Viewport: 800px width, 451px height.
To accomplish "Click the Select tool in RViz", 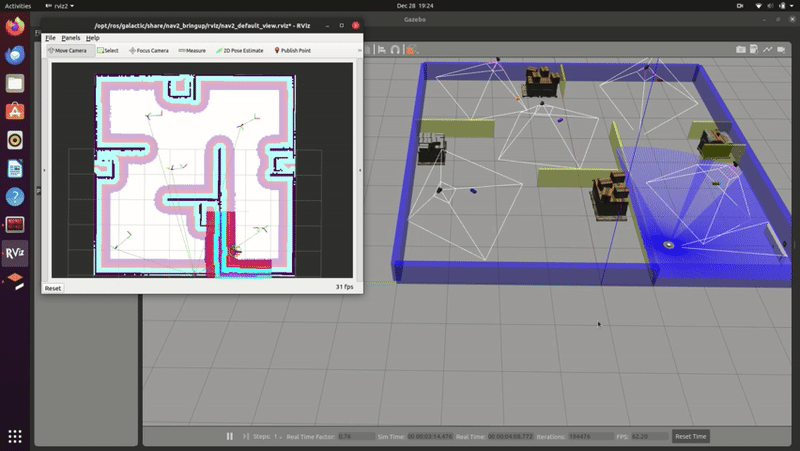I will (108, 50).
